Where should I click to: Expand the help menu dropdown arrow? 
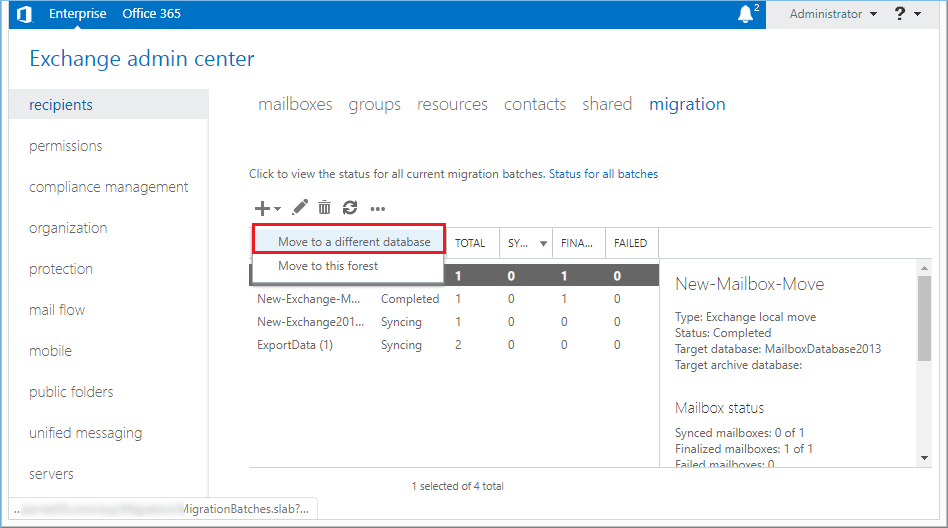(x=918, y=14)
